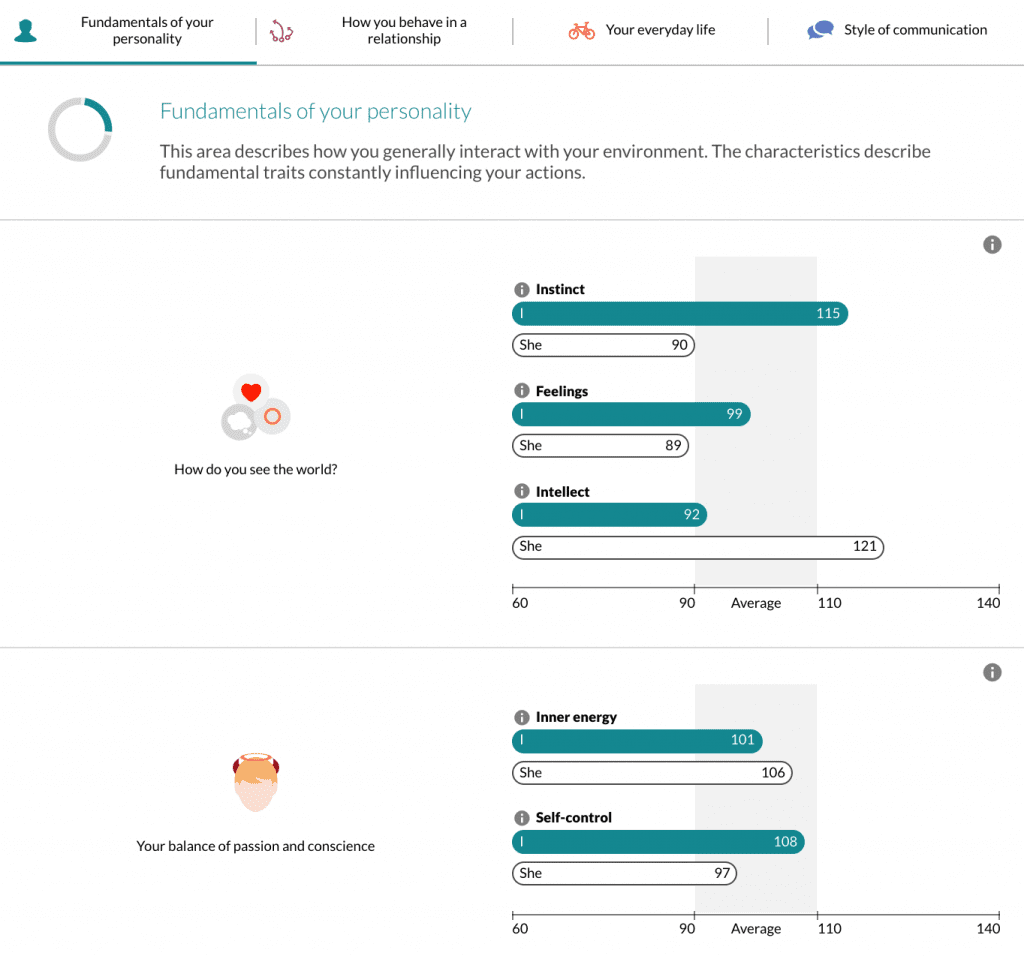Click 'Your balance of passion and conscience' caption
Viewport: 1024px width, 962px height.
255,846
